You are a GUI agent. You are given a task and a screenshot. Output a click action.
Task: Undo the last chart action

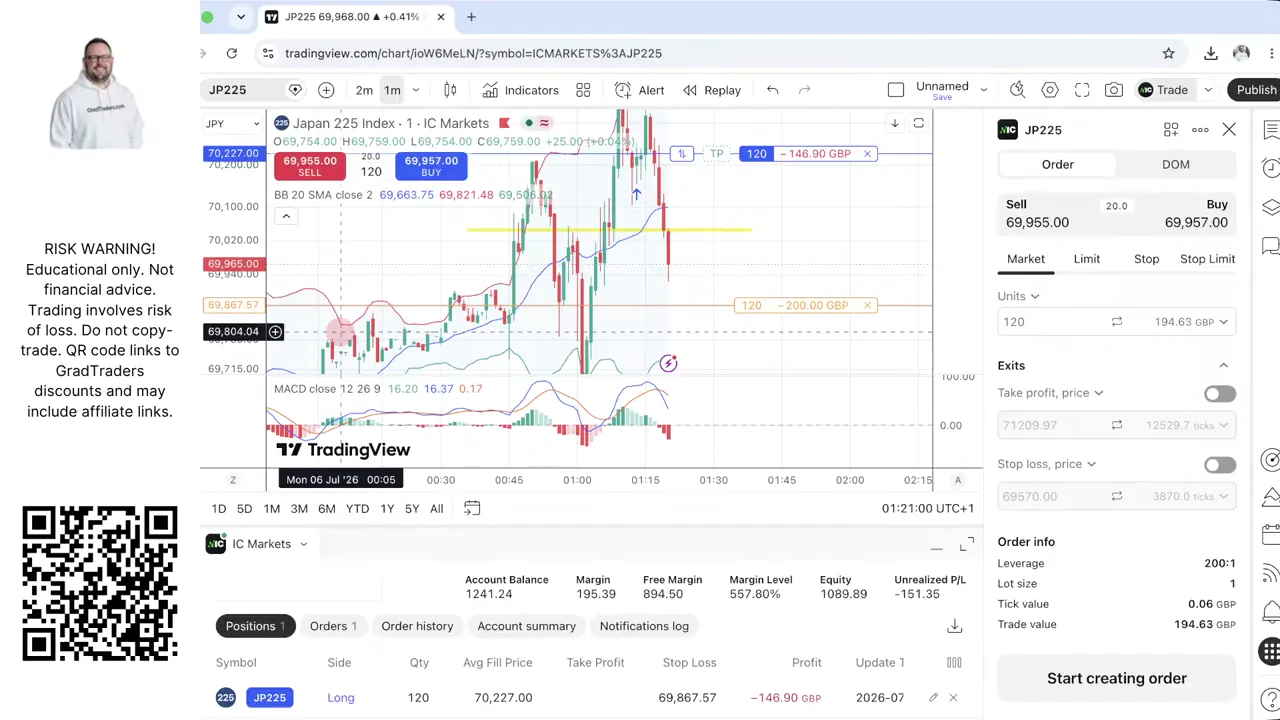pos(772,91)
